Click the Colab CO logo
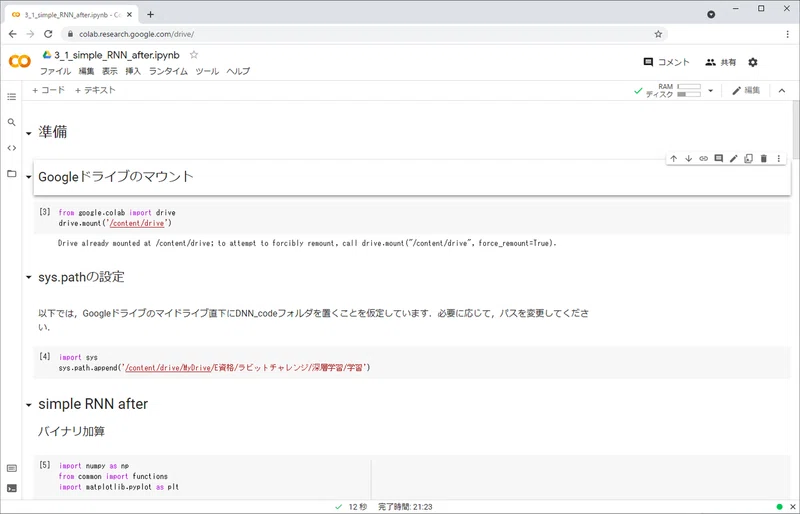 point(20,62)
